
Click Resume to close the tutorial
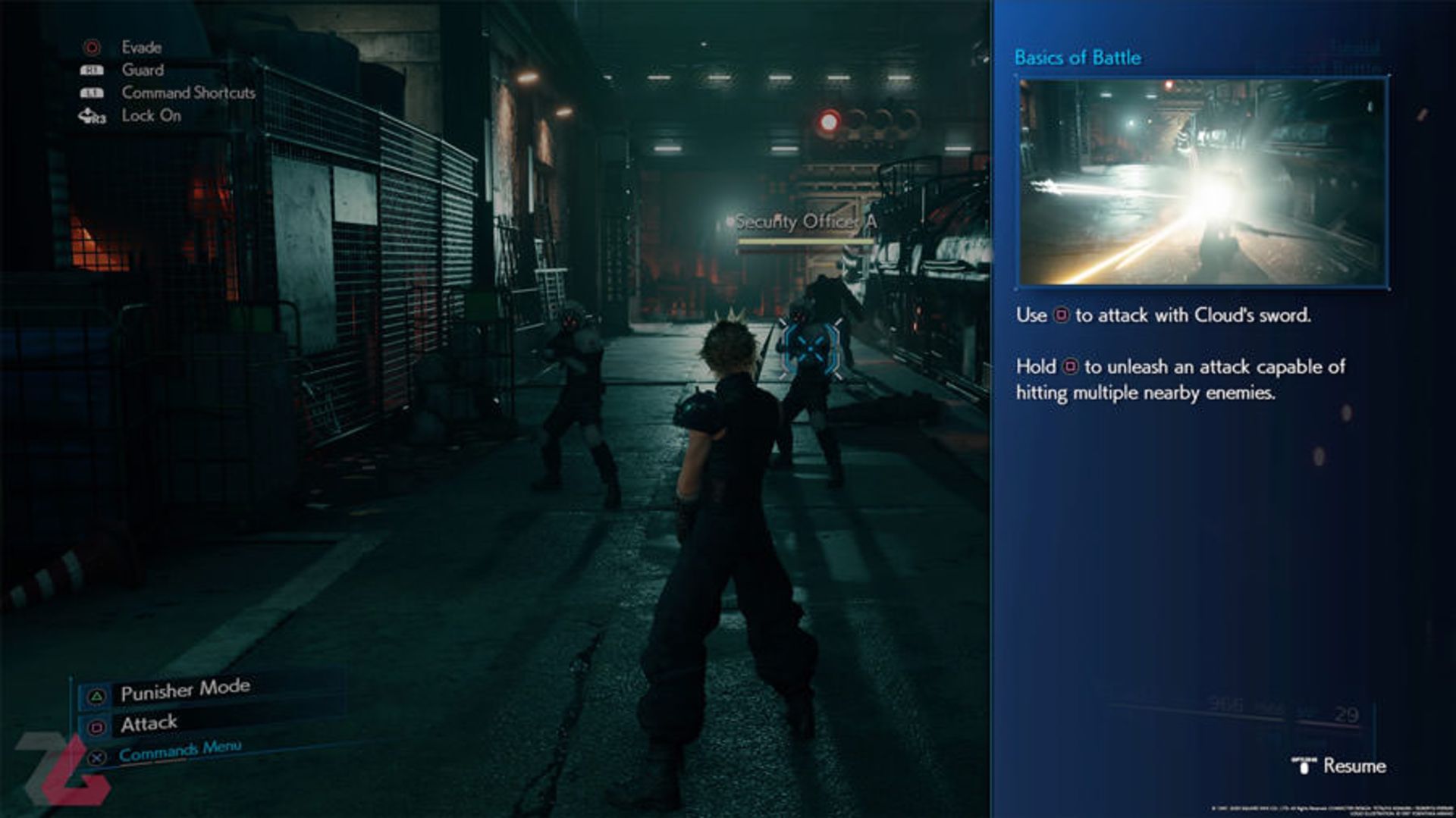tap(1354, 766)
